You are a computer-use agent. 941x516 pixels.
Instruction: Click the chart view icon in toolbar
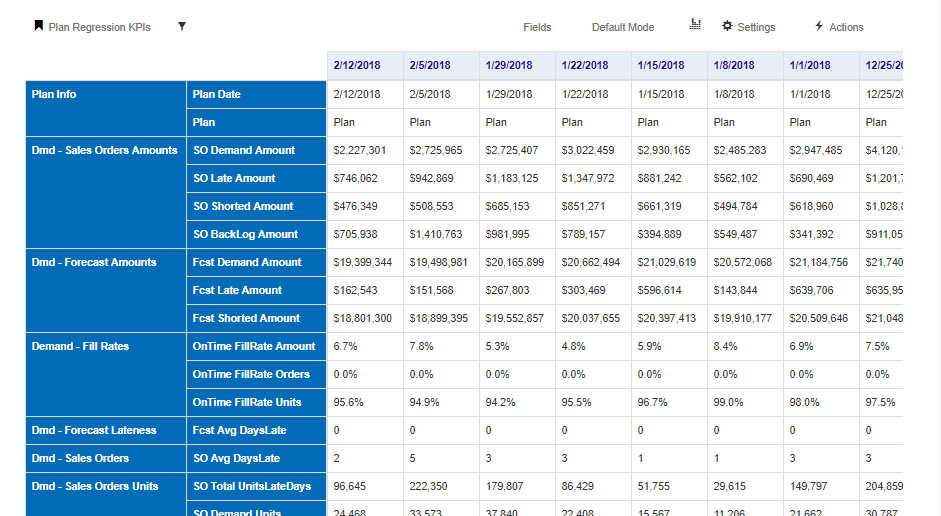click(695, 26)
